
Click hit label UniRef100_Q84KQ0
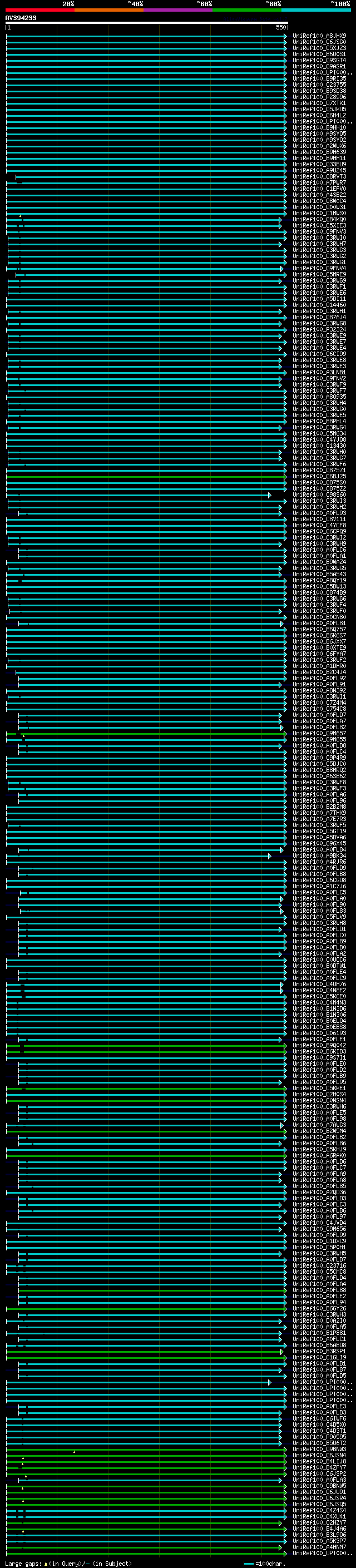click(319, 219)
